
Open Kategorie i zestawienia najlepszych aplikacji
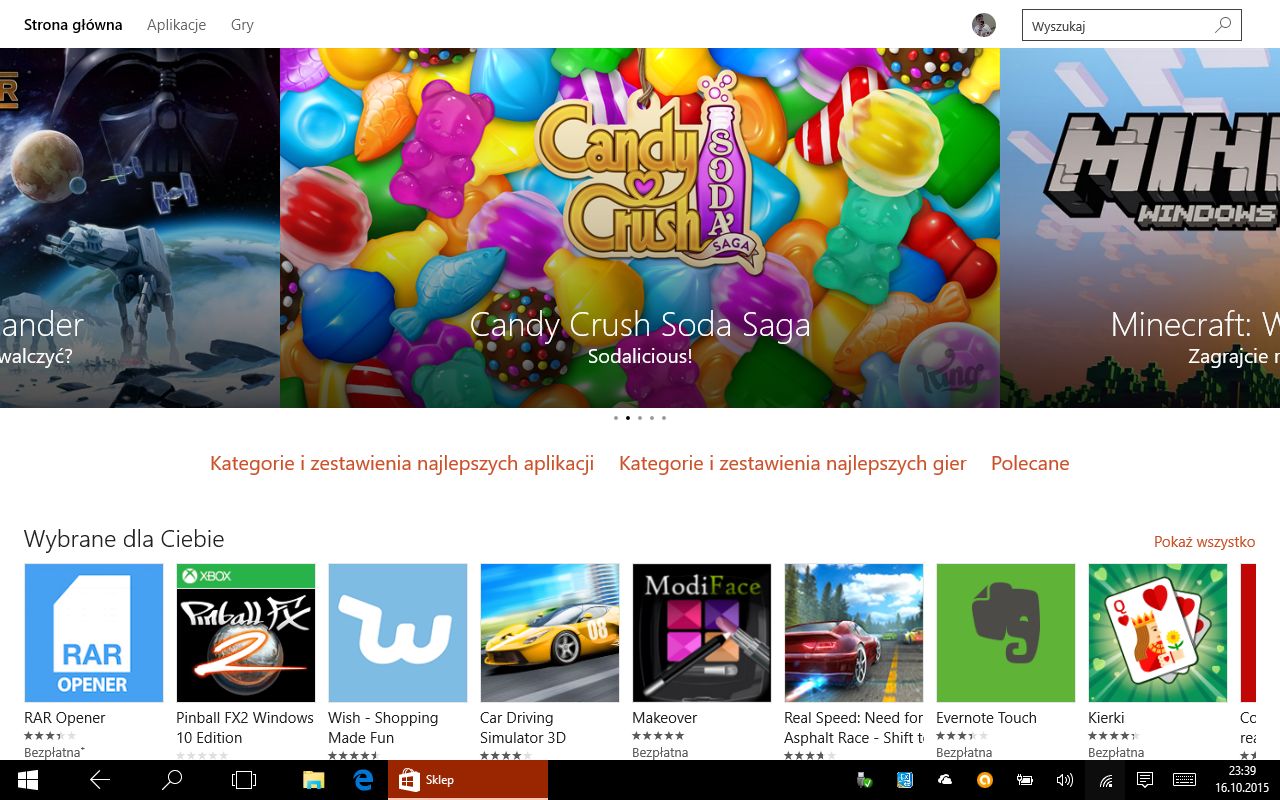click(x=402, y=463)
